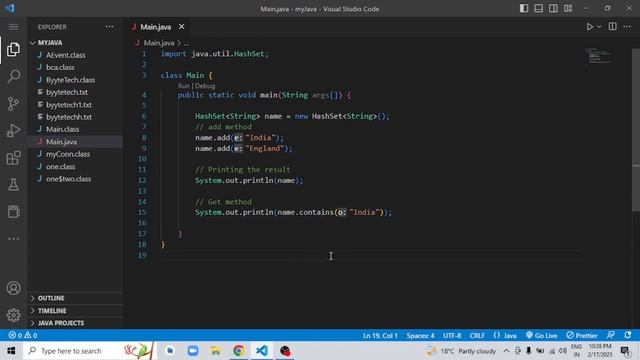Click the breadcrumb ellipsis symbol item
This screenshot has width=640, height=360.
tap(186, 43)
